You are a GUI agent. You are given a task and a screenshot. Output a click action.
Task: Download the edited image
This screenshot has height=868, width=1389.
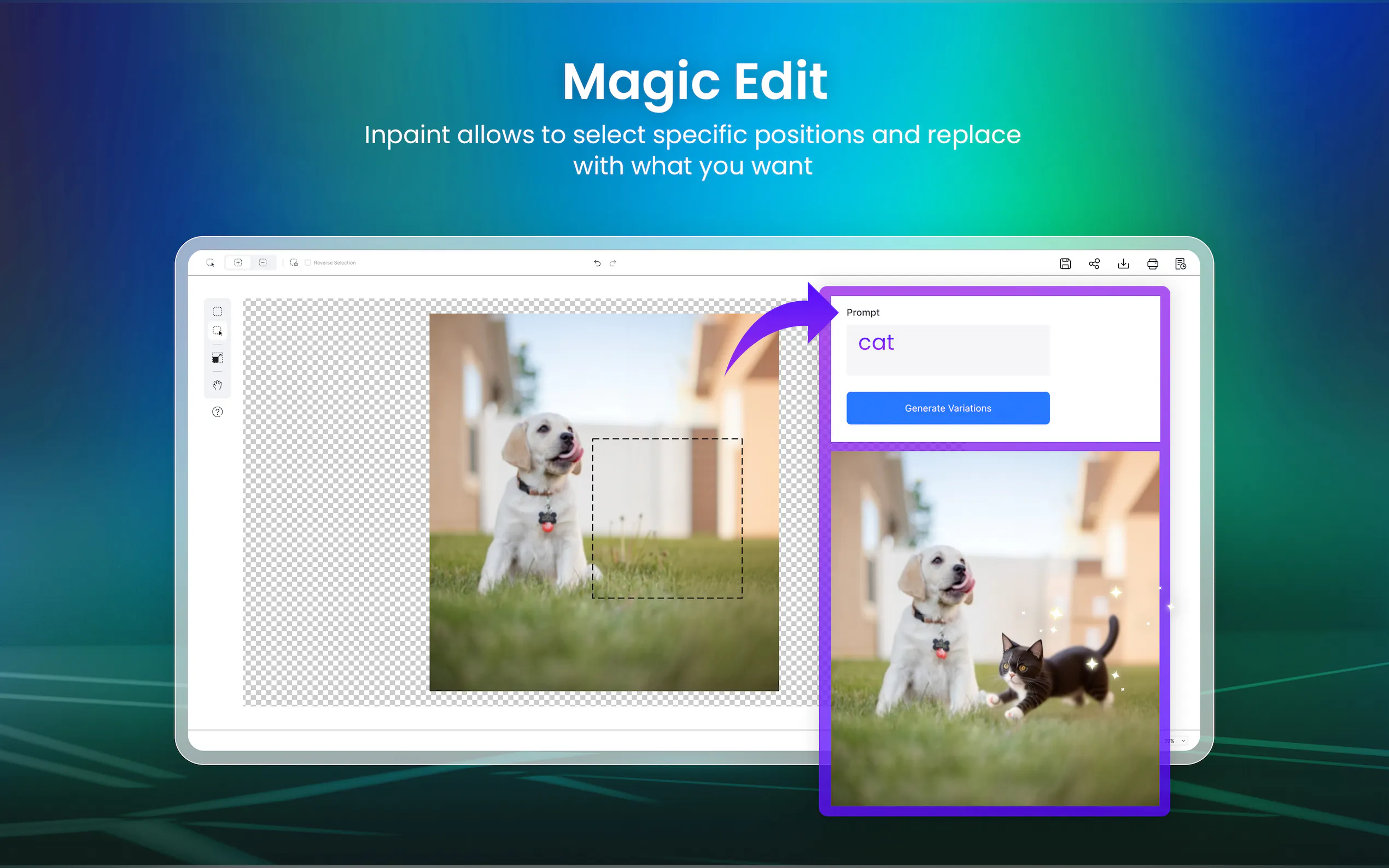pyautogui.click(x=1123, y=263)
